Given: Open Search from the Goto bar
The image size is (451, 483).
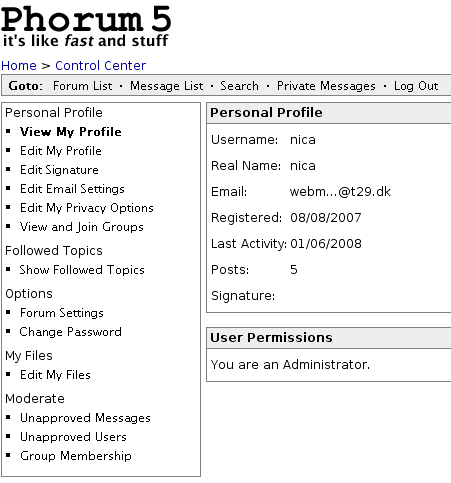Looking at the screenshot, I should pos(239,86).
